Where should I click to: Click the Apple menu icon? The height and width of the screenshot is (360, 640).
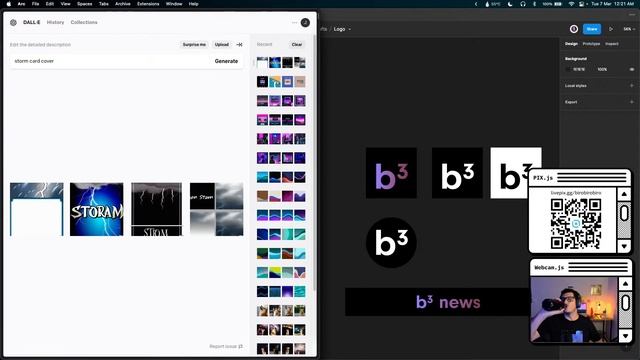click(9, 4)
